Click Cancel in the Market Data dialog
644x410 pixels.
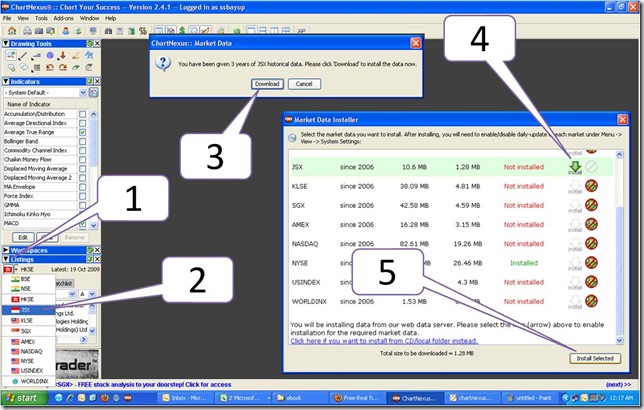pyautogui.click(x=304, y=84)
